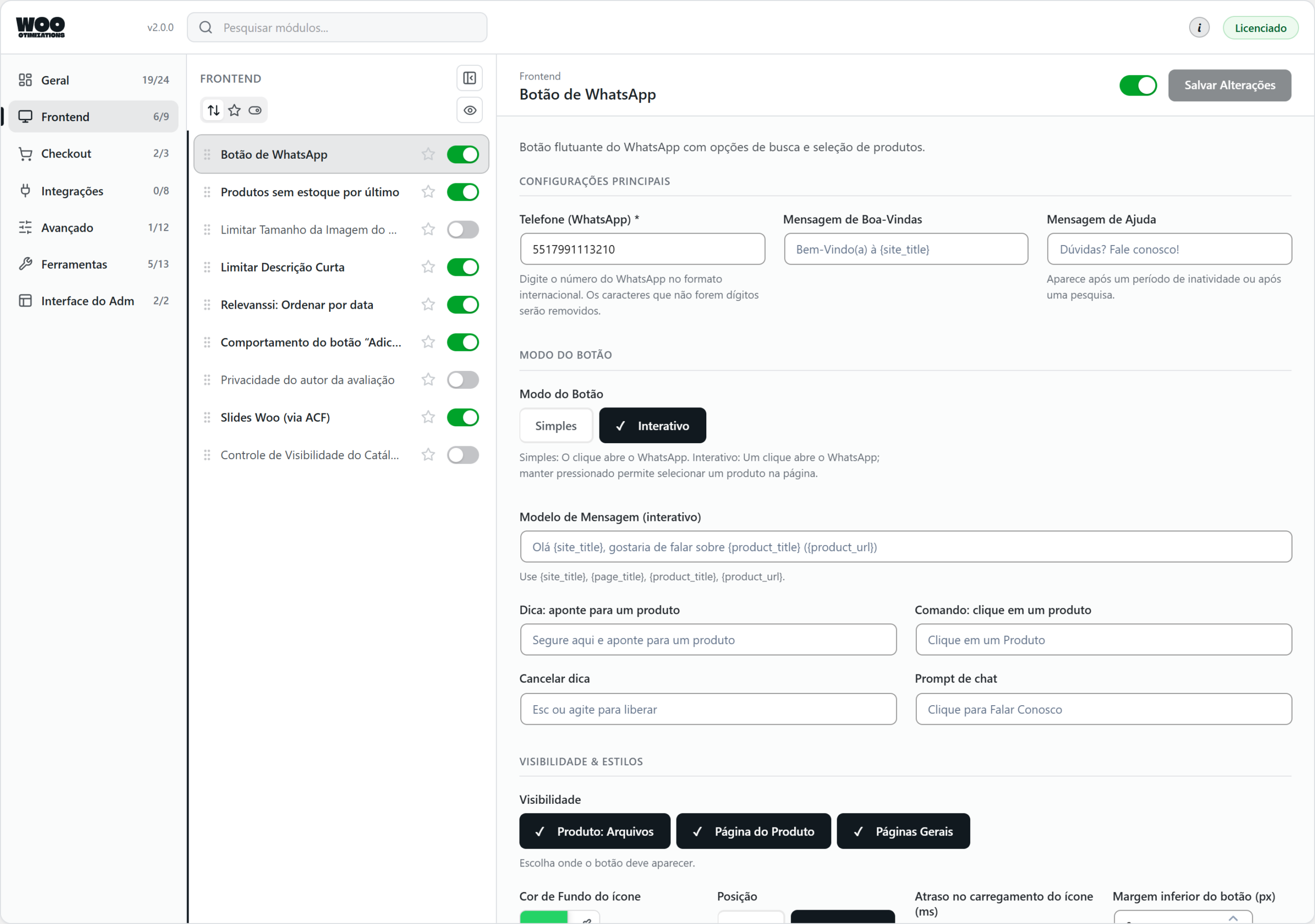Viewport: 1315px width, 924px height.
Task: Toggle the main Botão de WhatsApp header switch
Action: coord(1137,85)
